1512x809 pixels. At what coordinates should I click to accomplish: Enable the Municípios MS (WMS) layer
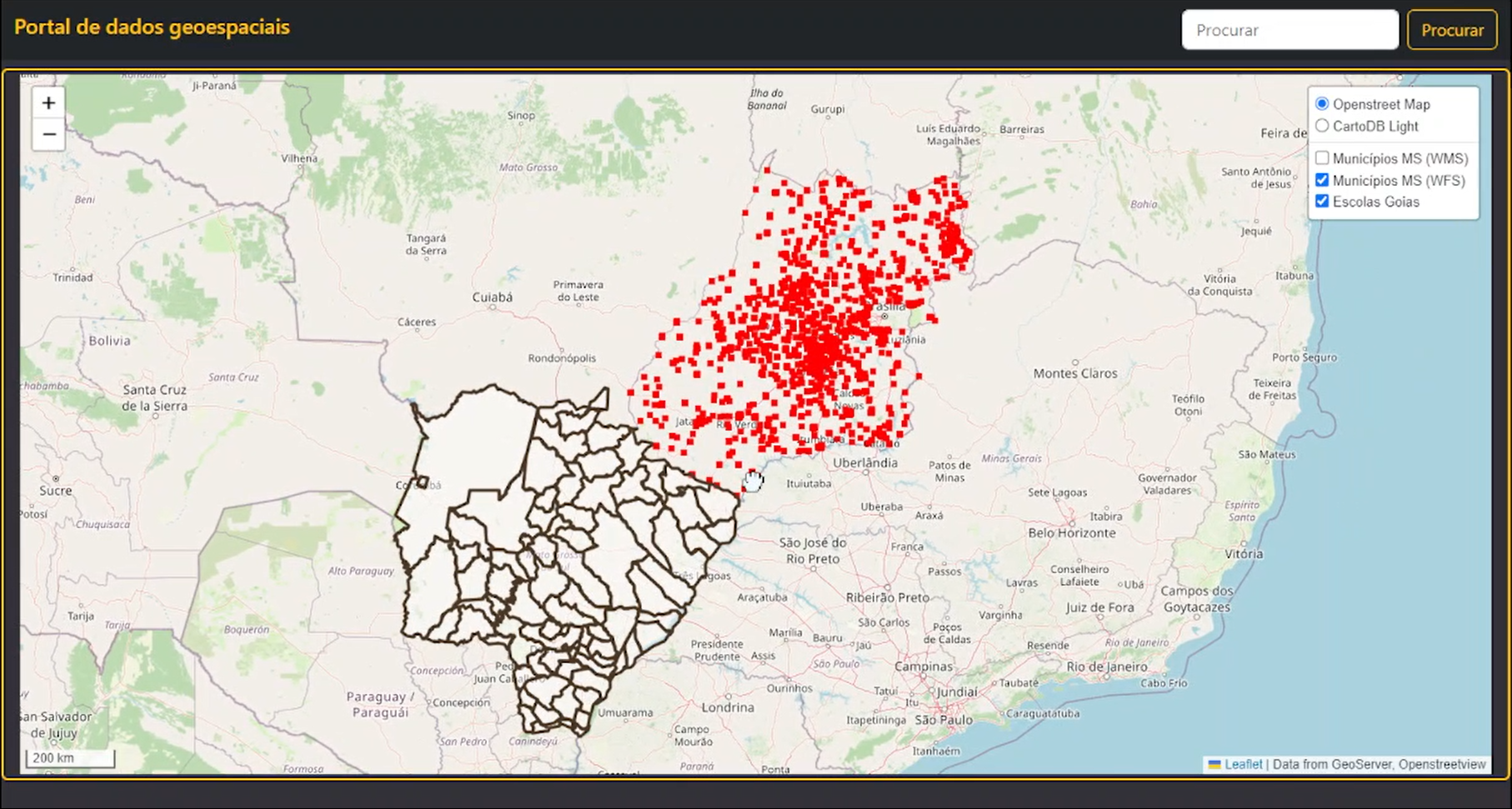[1322, 158]
